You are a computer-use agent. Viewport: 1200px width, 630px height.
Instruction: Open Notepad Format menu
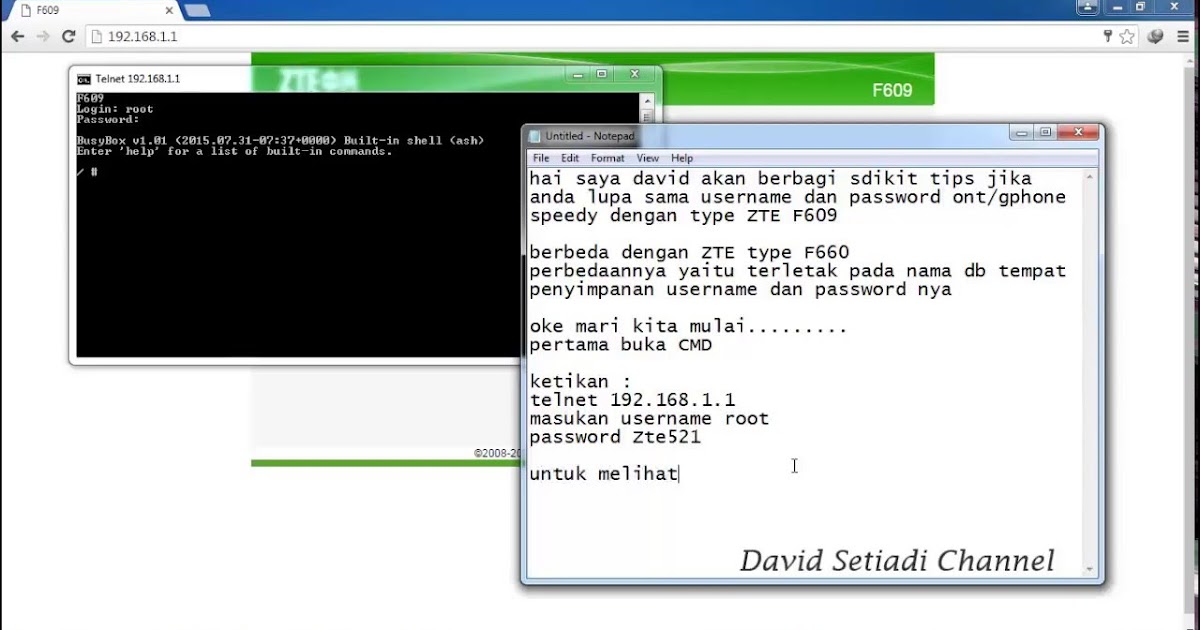[607, 158]
